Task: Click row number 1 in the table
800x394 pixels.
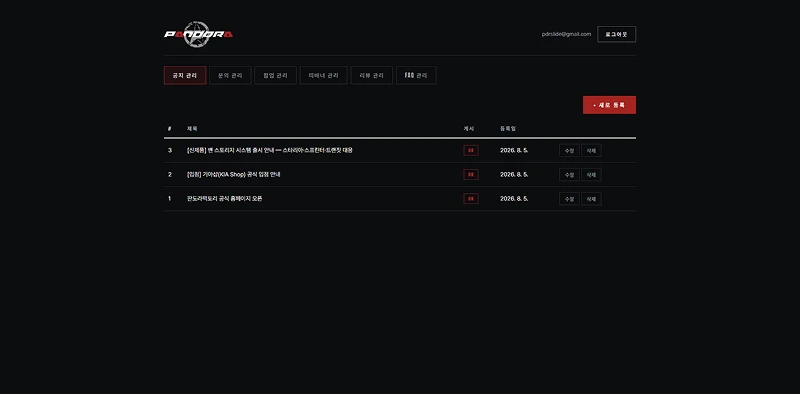Action: 170,199
